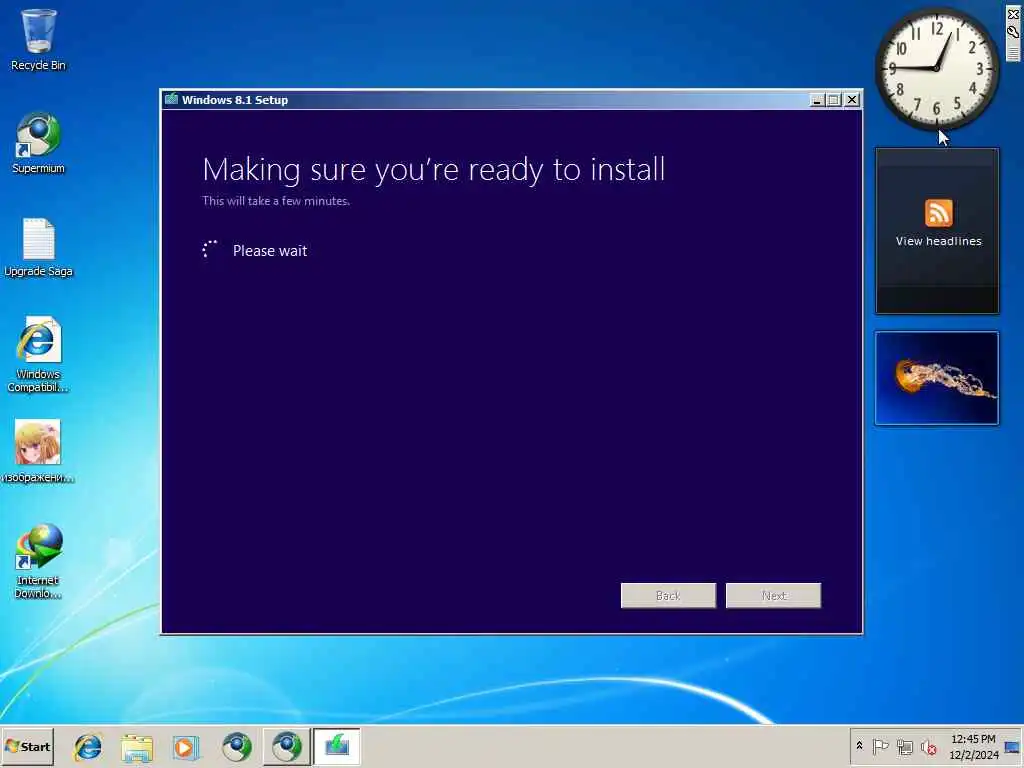Click the jellyfish slideshow gadget picture
1024x768 pixels.
(936, 378)
